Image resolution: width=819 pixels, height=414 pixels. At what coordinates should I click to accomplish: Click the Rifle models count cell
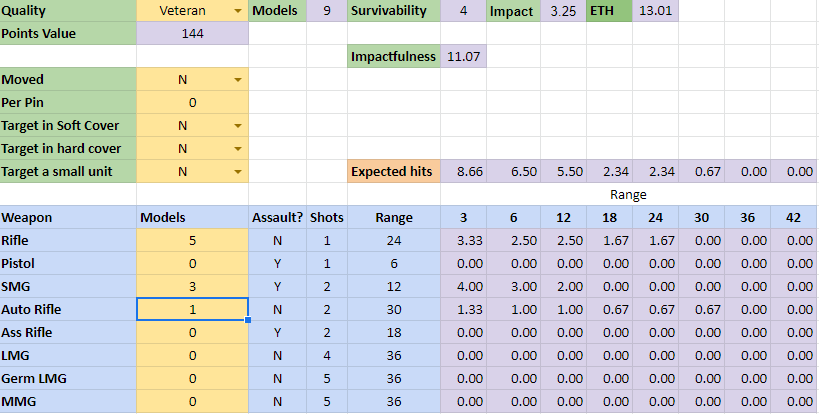(x=191, y=240)
